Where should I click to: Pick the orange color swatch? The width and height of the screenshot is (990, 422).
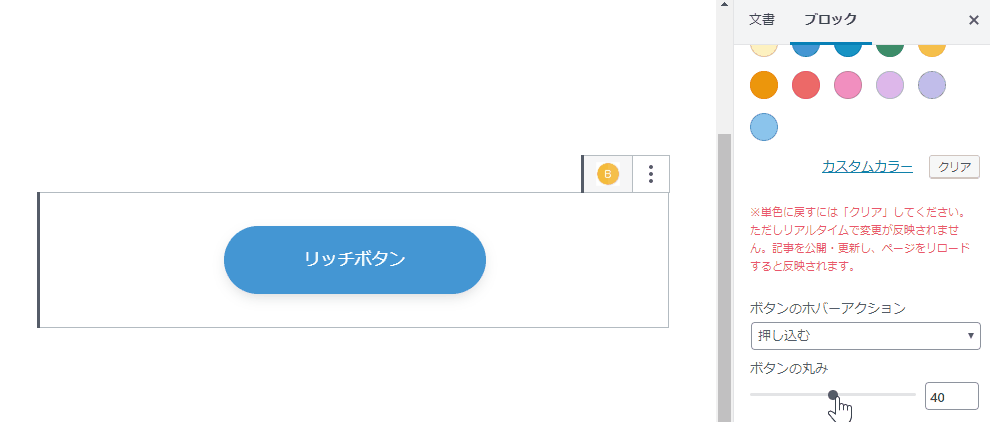pos(764,85)
